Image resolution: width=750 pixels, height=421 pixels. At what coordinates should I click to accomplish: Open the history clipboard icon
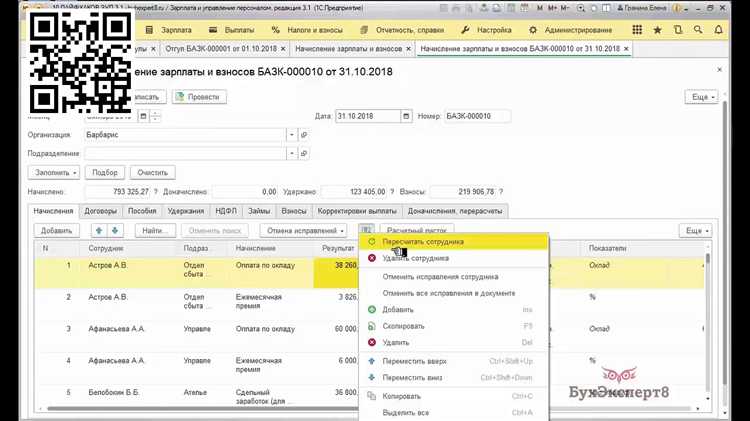678,30
